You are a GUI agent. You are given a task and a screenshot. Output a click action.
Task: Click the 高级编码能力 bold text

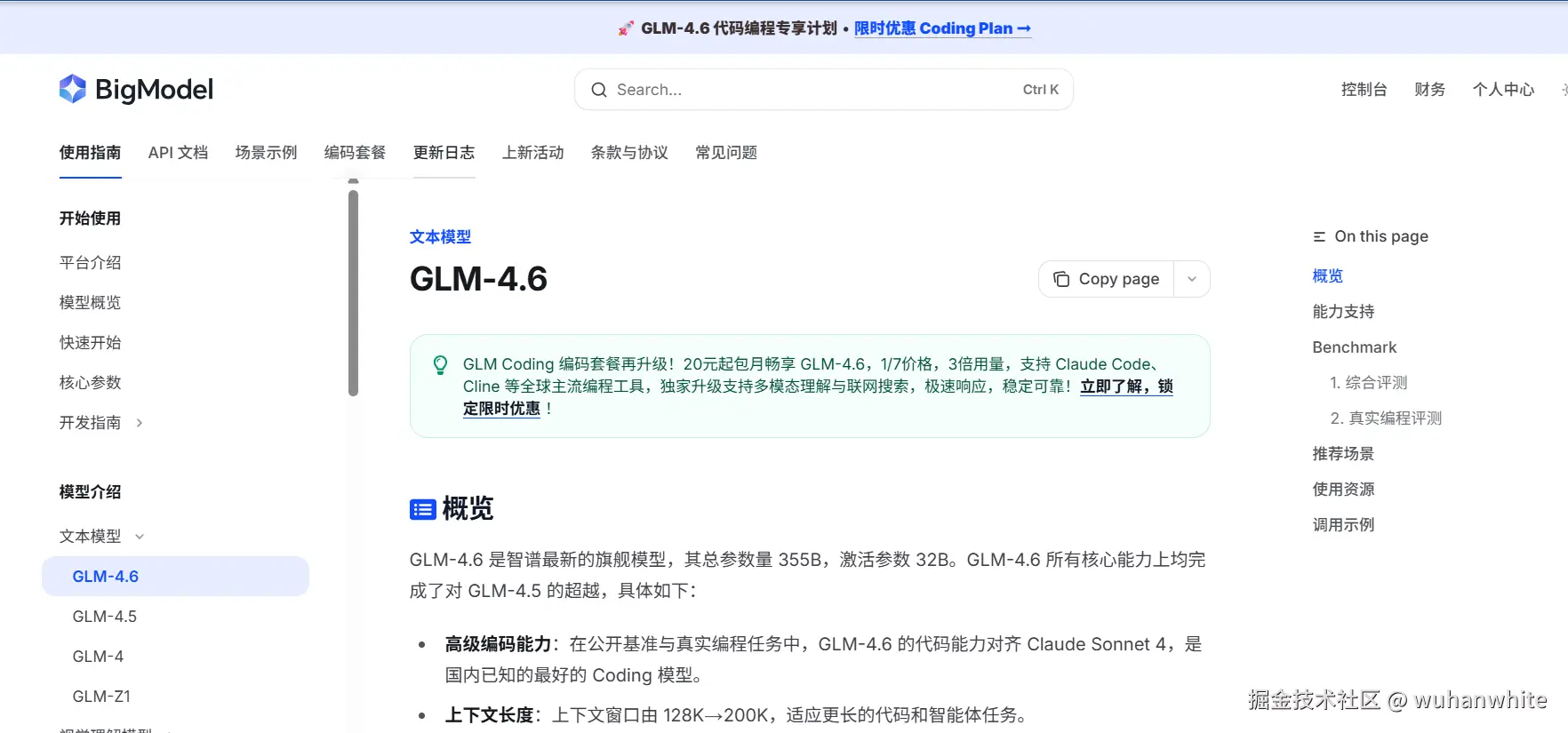(499, 644)
